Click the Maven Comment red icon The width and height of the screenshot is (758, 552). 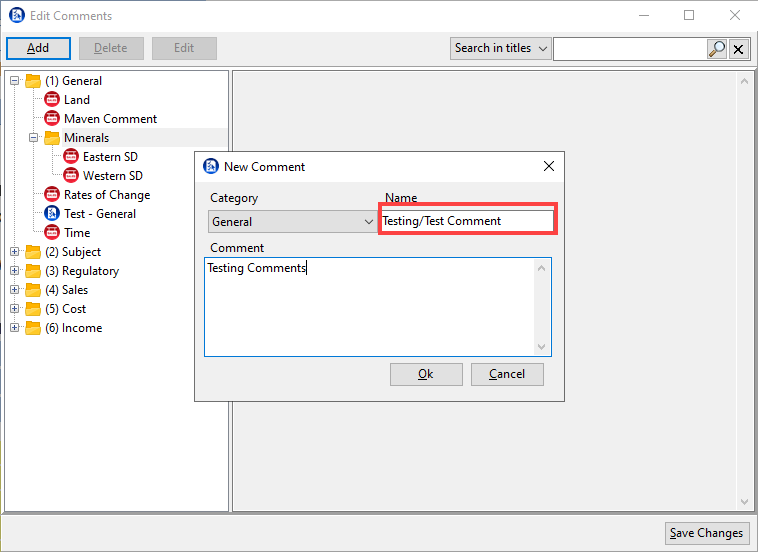[52, 119]
